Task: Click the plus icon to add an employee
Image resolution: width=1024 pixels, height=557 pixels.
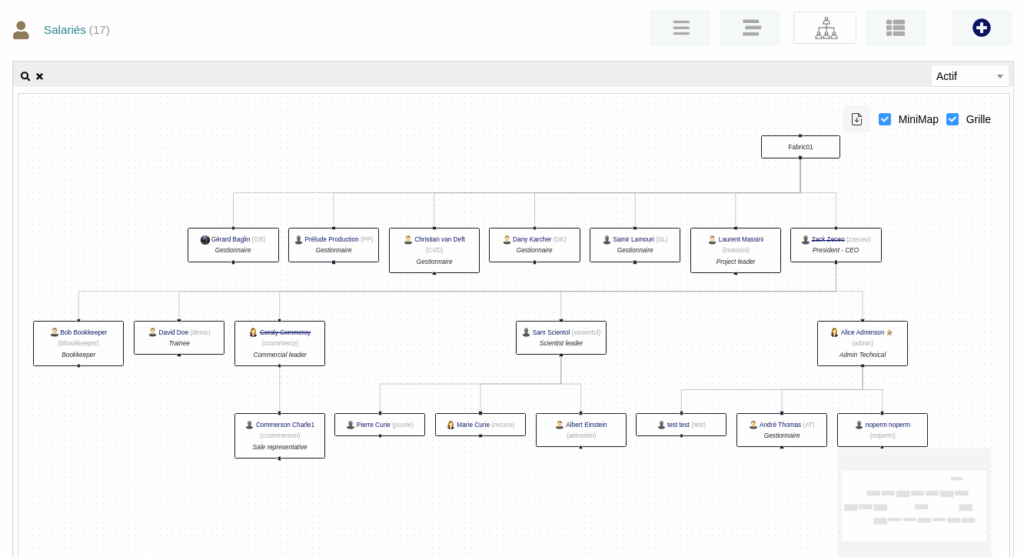Action: 981,28
